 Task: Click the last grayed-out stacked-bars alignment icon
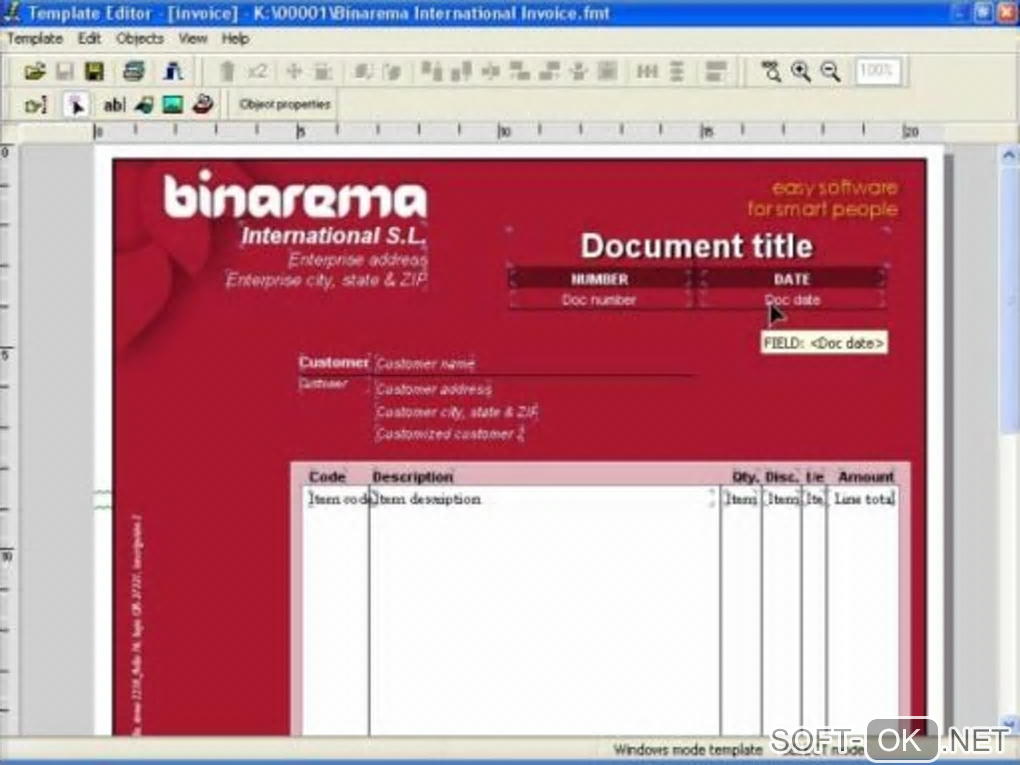[716, 71]
